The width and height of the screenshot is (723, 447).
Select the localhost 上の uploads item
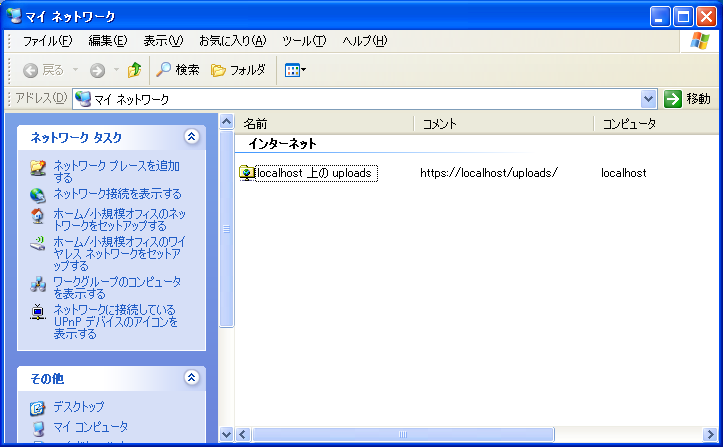click(316, 173)
